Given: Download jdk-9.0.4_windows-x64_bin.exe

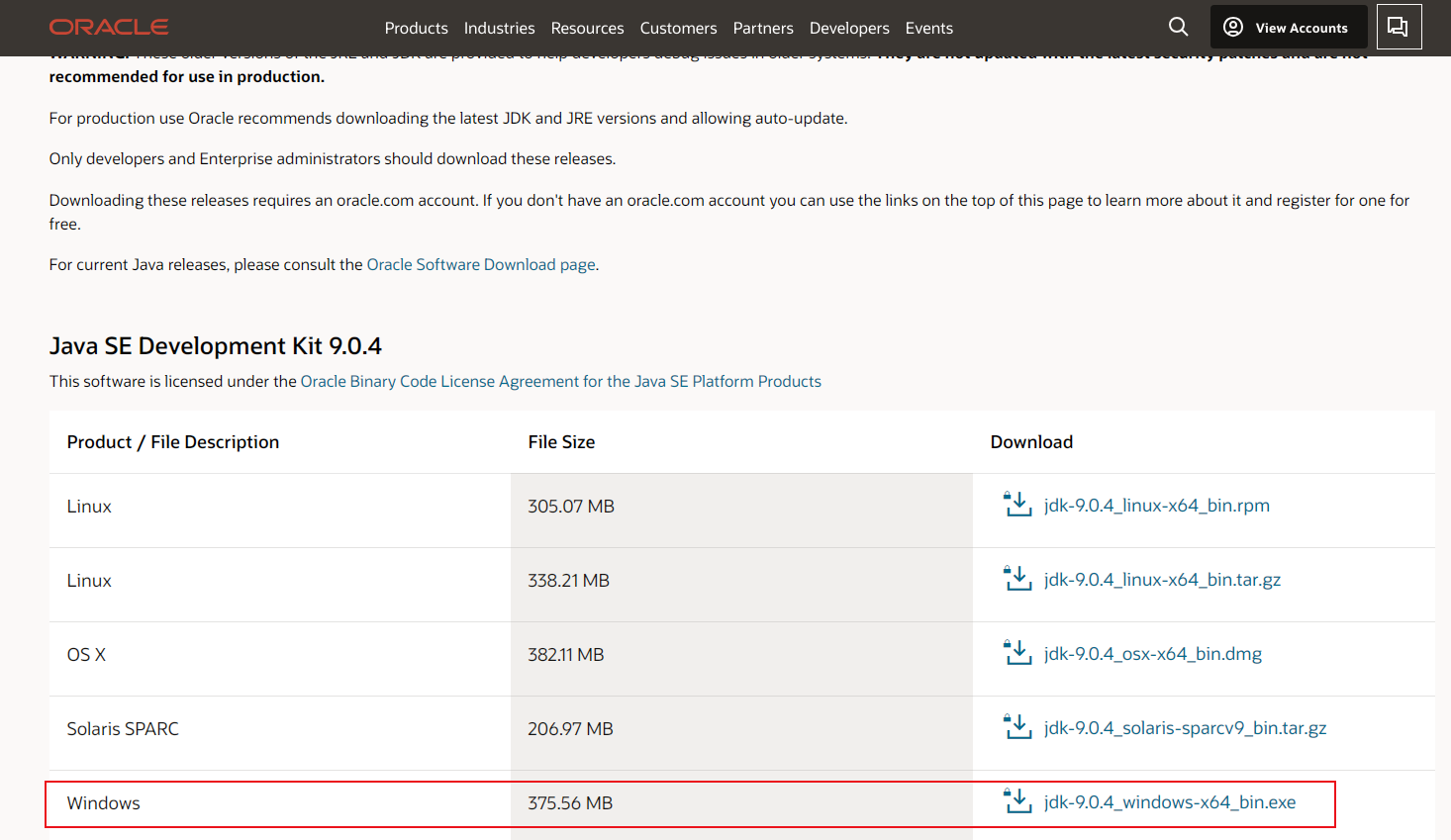Looking at the screenshot, I should point(1170,802).
